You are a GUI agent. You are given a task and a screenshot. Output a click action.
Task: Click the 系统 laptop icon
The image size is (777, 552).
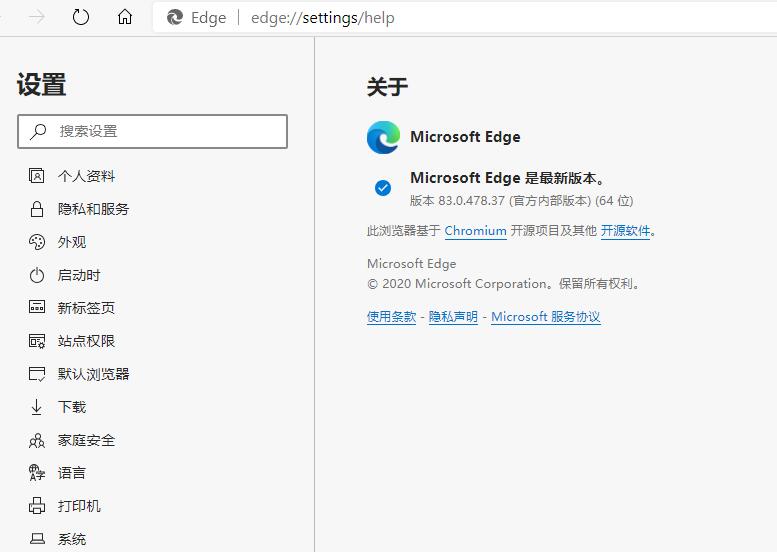tap(37, 539)
